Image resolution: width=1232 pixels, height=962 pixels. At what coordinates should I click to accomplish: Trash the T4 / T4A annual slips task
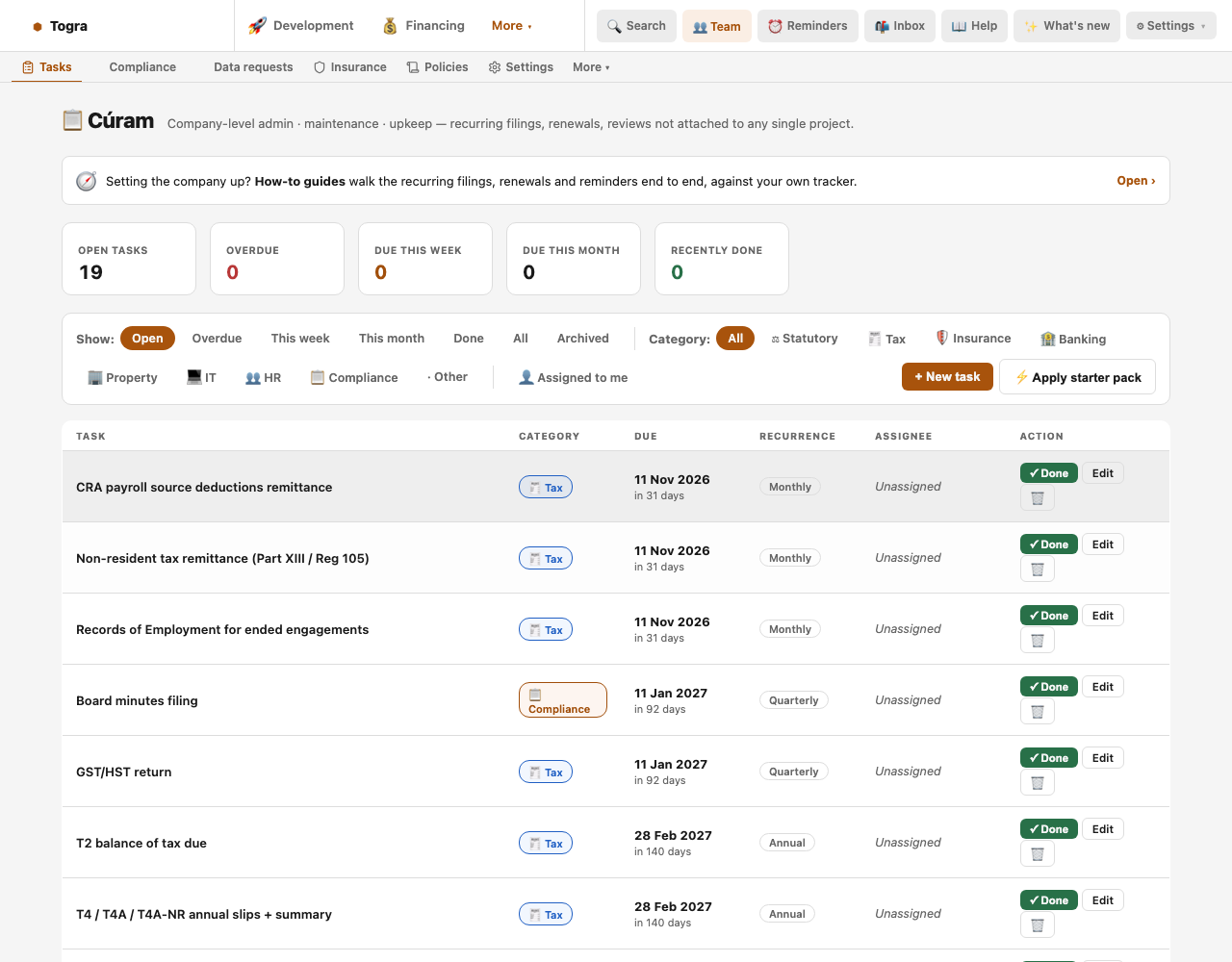[x=1038, y=925]
